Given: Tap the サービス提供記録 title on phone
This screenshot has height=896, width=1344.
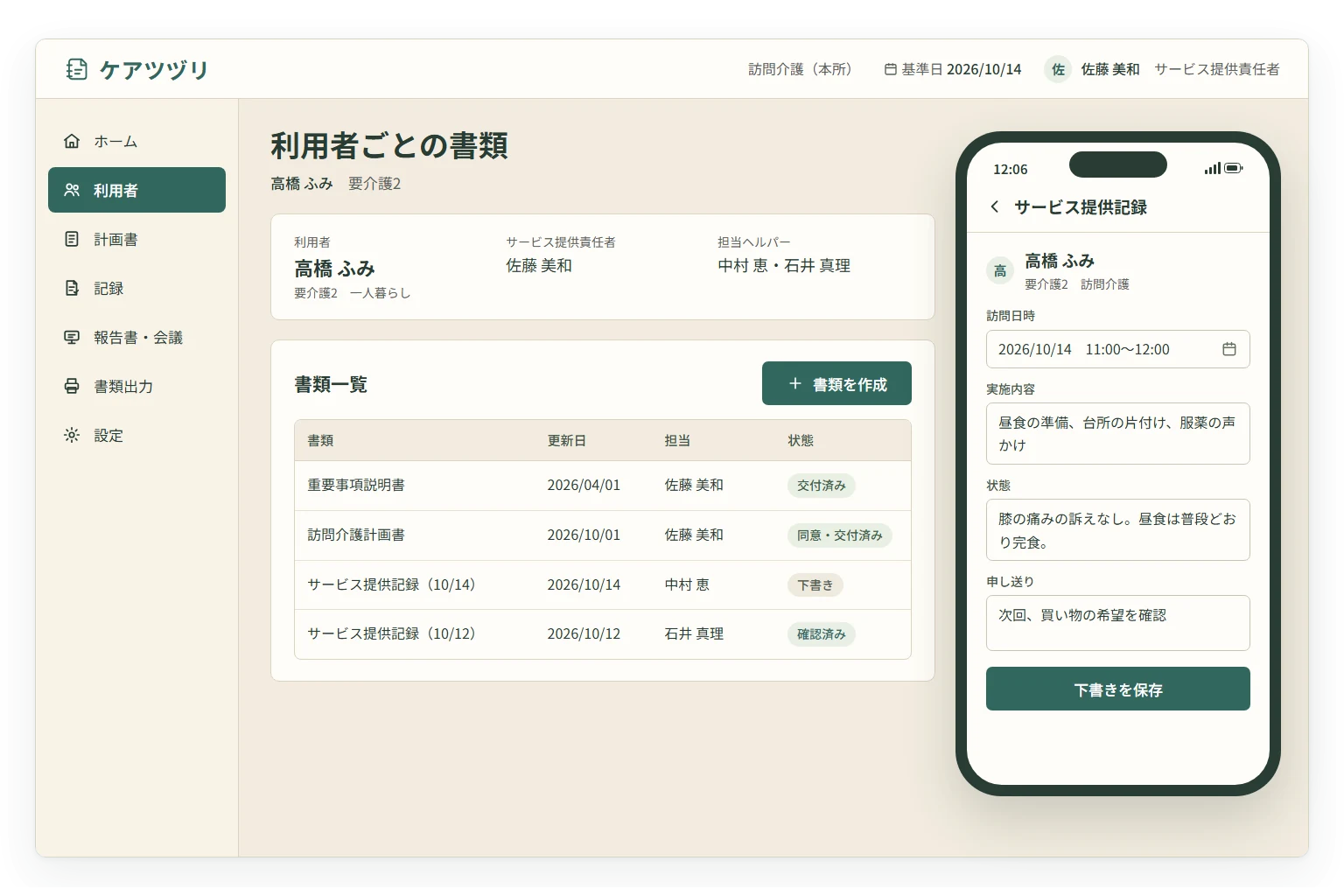Looking at the screenshot, I should pyautogui.click(x=1081, y=207).
